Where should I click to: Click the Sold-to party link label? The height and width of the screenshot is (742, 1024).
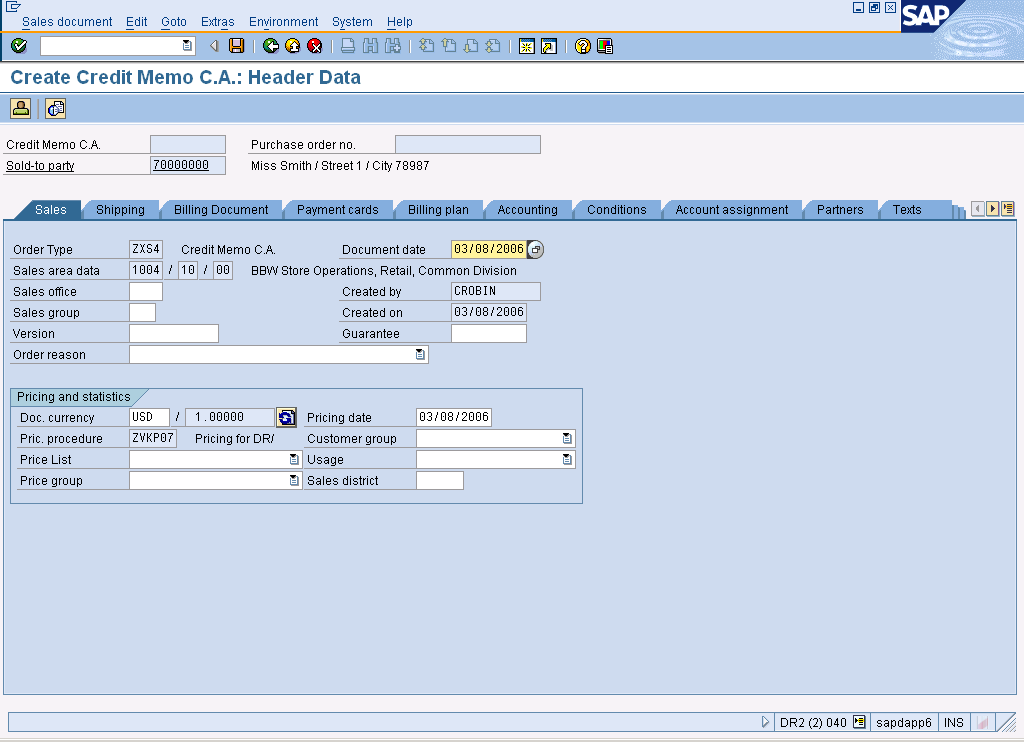point(40,165)
